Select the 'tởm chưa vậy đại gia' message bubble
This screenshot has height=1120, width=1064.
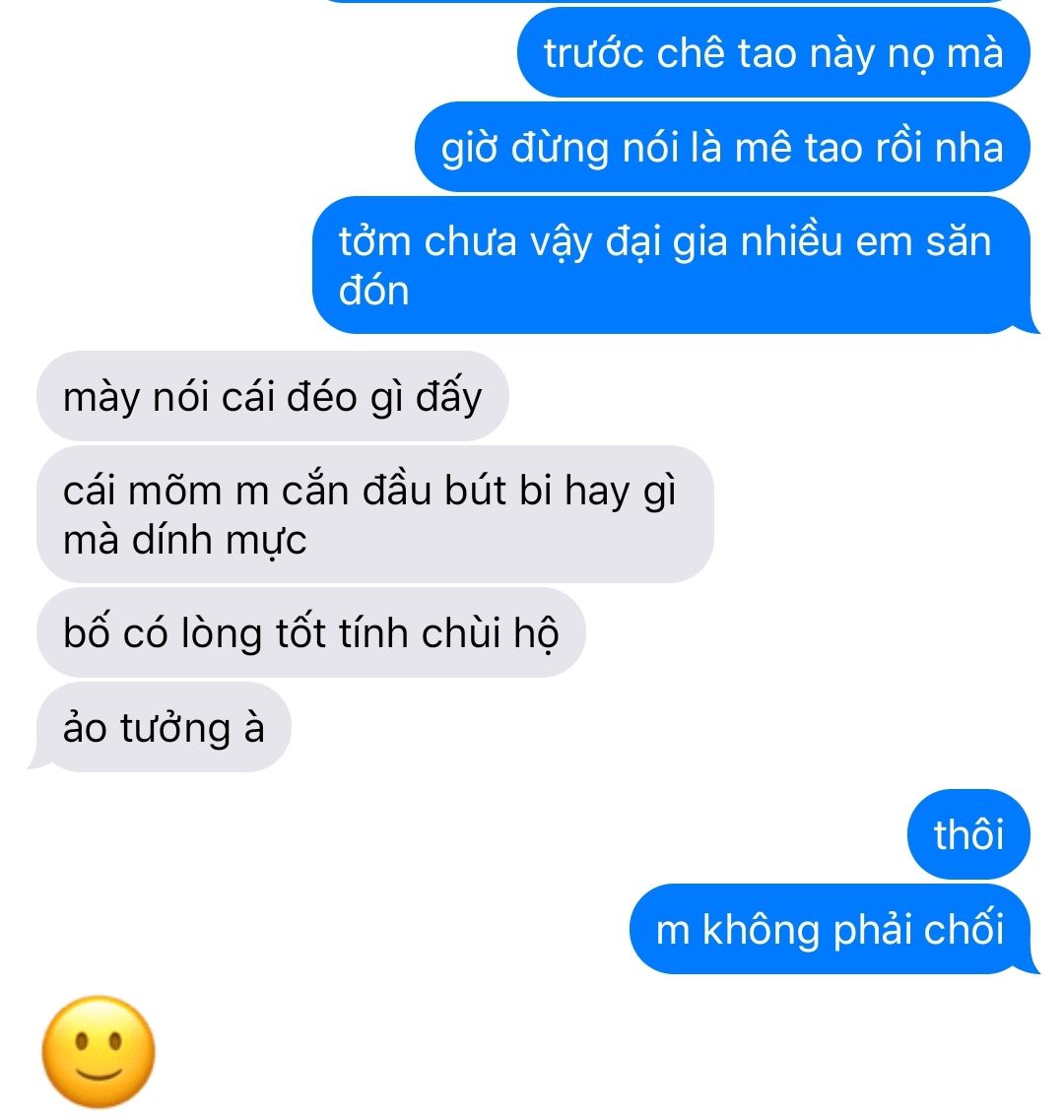click(x=672, y=265)
